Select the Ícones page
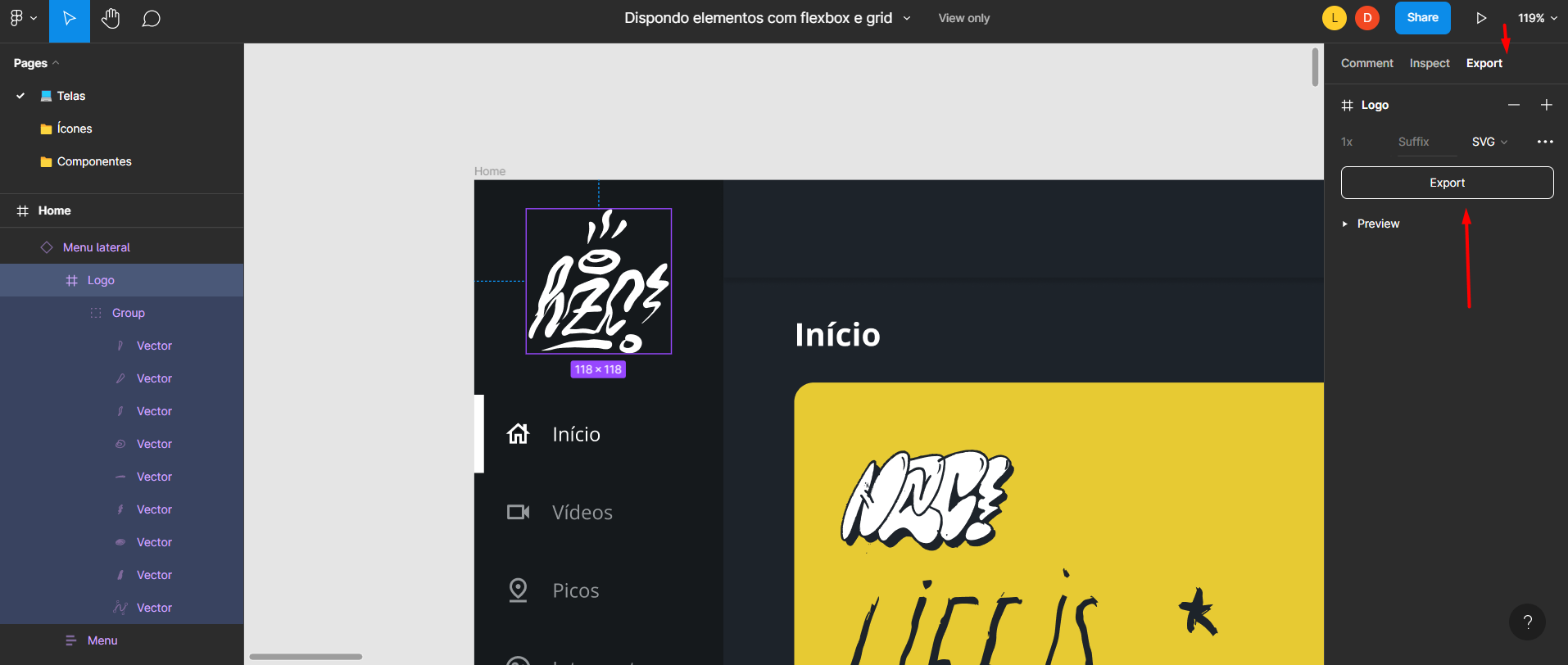Viewport: 1568px width, 665px height. (x=75, y=129)
